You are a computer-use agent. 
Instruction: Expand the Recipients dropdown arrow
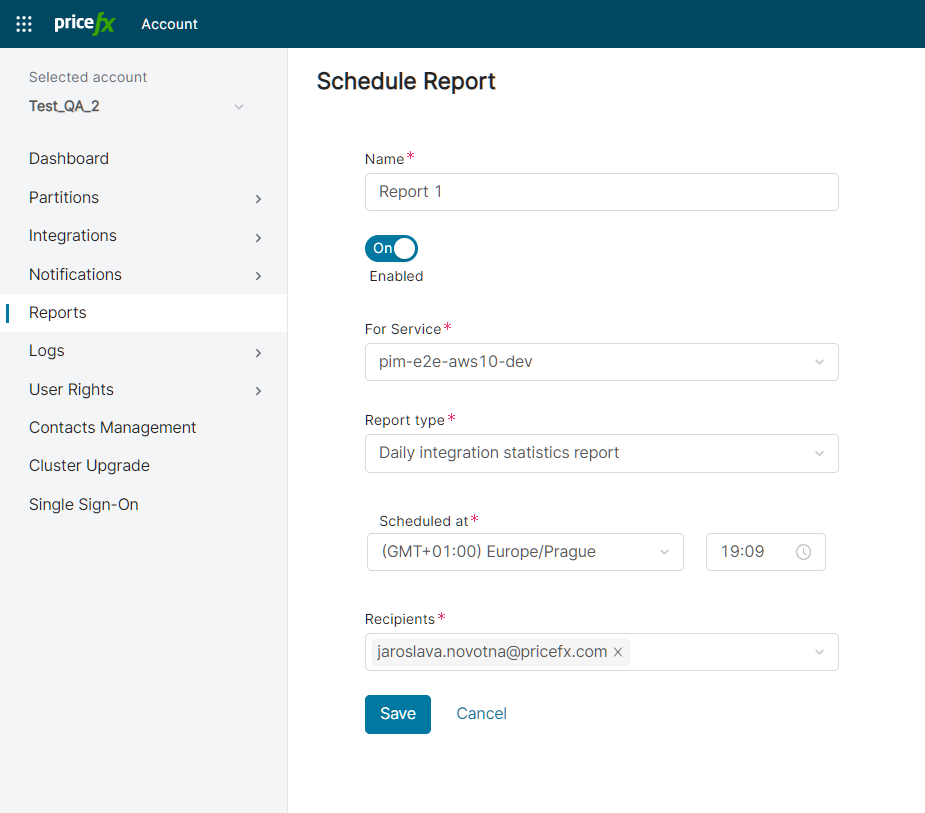819,652
